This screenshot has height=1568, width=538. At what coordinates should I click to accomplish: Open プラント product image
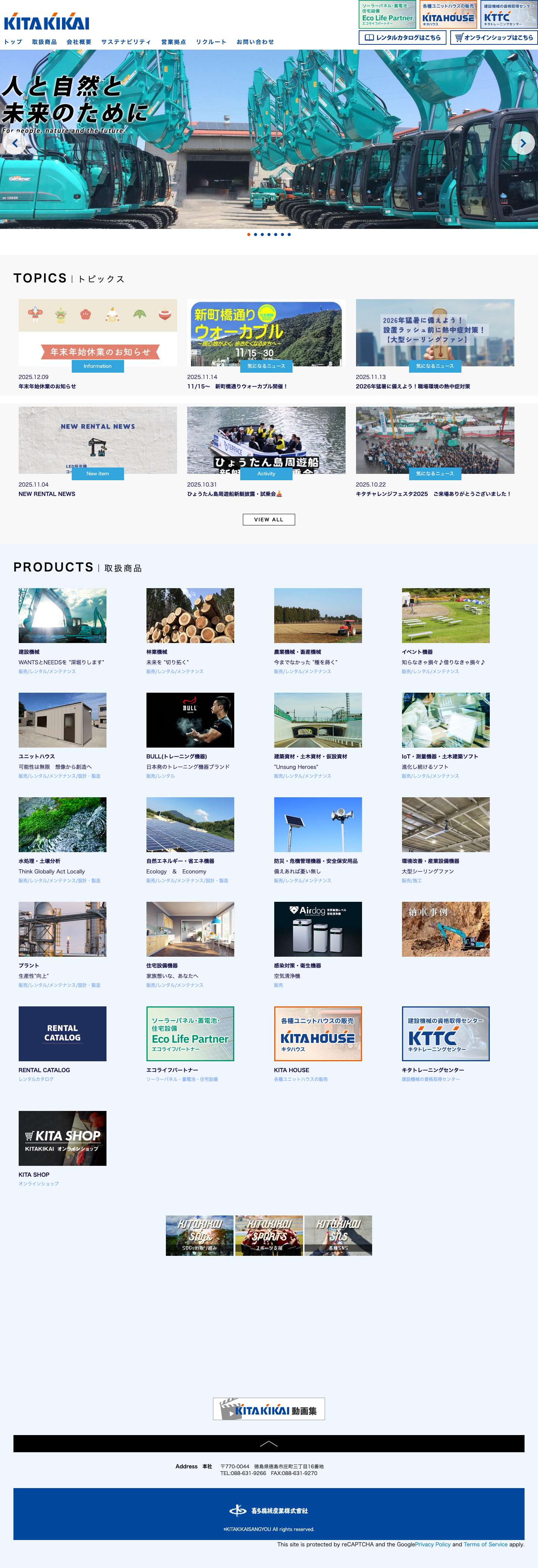pos(62,929)
